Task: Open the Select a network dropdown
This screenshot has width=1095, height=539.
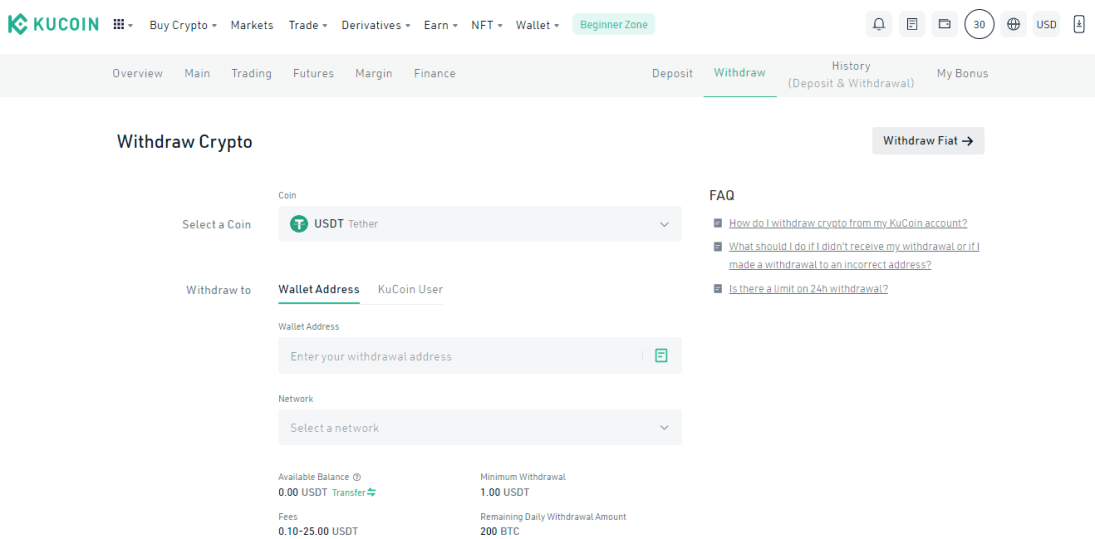Action: click(480, 427)
